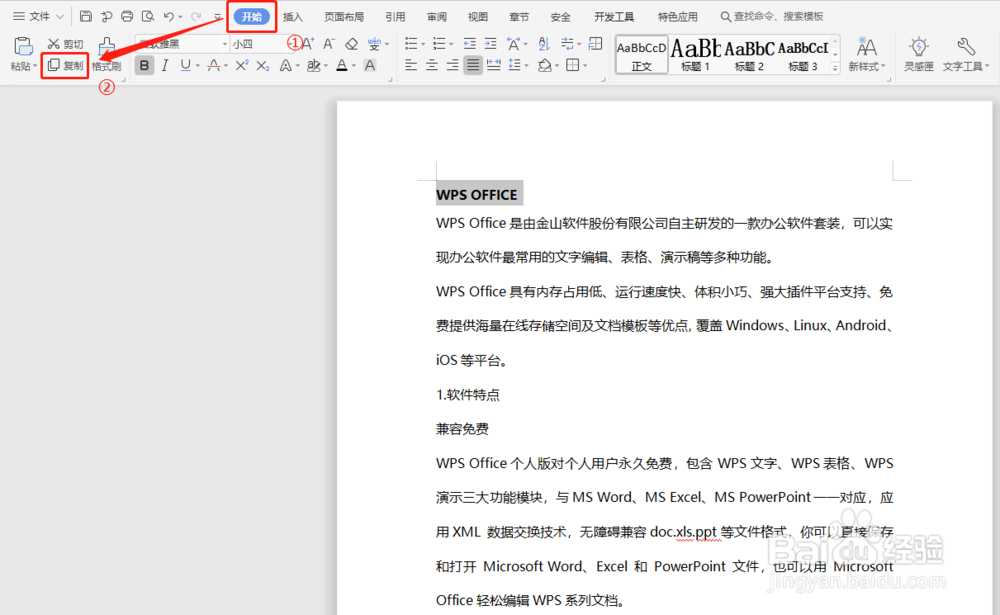Viewport: 1000px width, 615px height.
Task: Apply text highlight color
Action: coord(313,66)
